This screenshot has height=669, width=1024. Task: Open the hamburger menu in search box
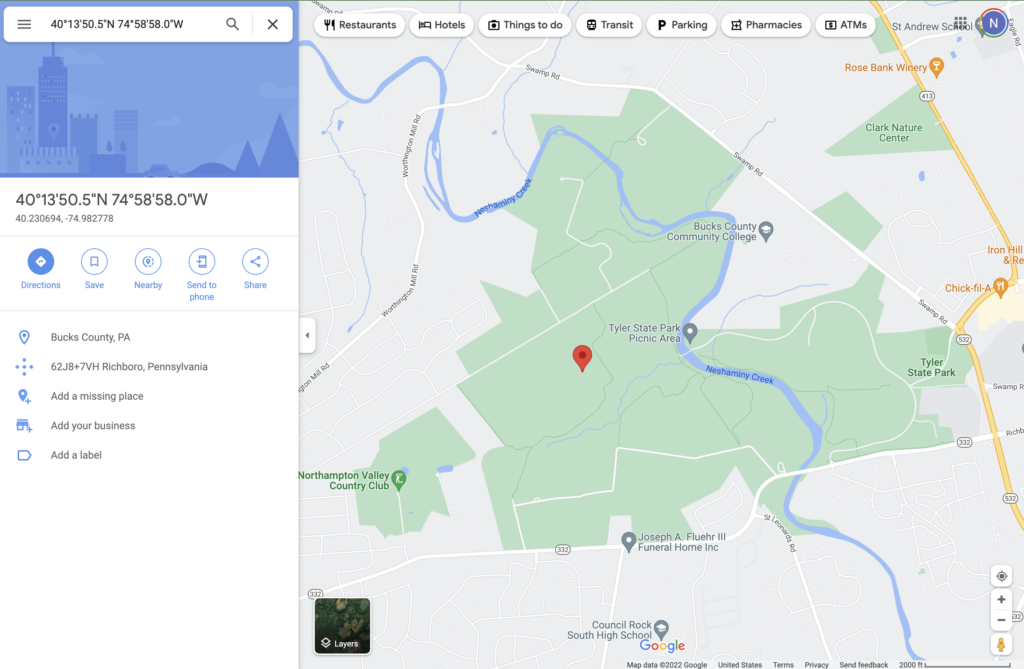(24, 24)
